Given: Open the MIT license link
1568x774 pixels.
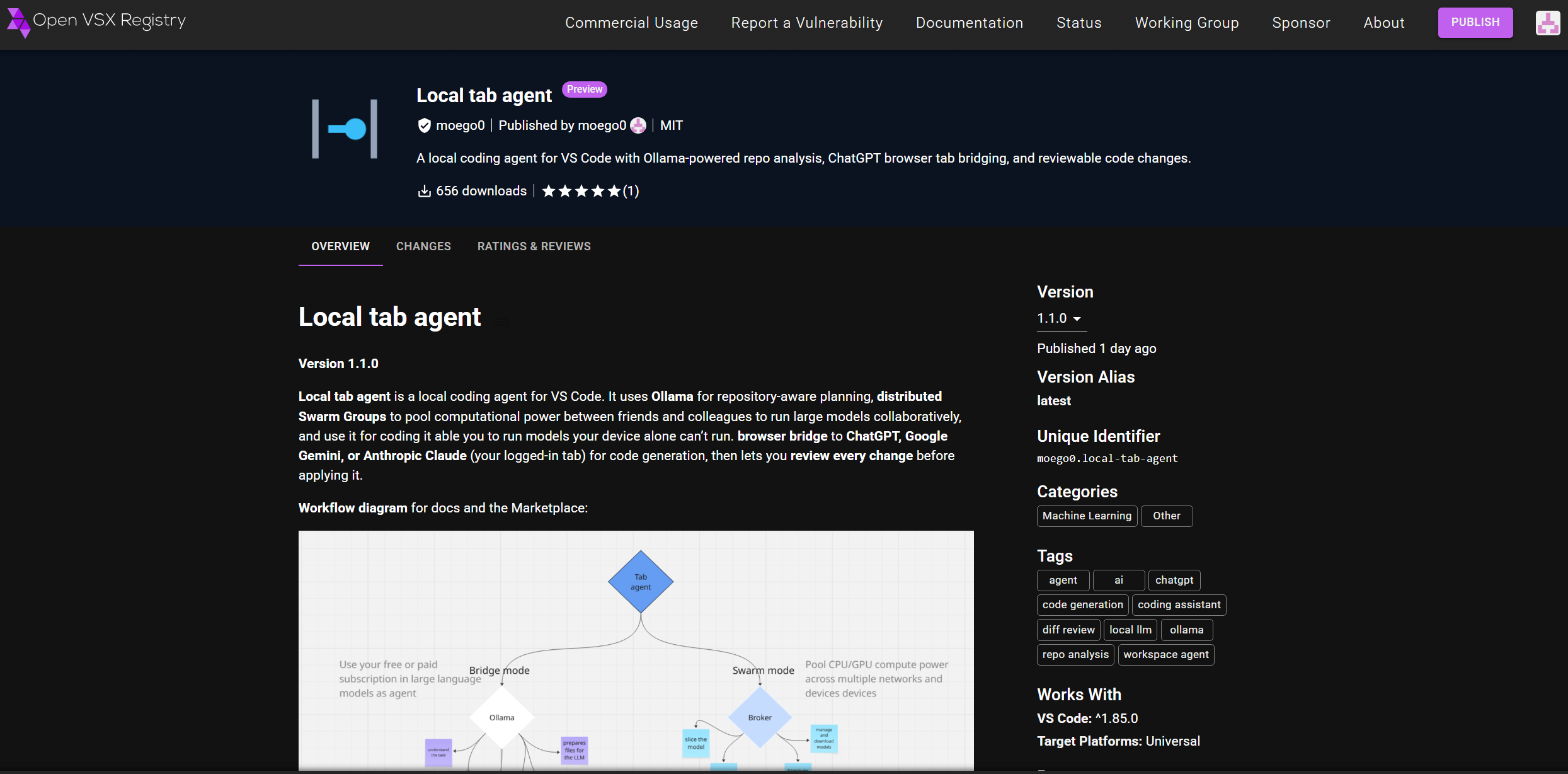Looking at the screenshot, I should (672, 125).
